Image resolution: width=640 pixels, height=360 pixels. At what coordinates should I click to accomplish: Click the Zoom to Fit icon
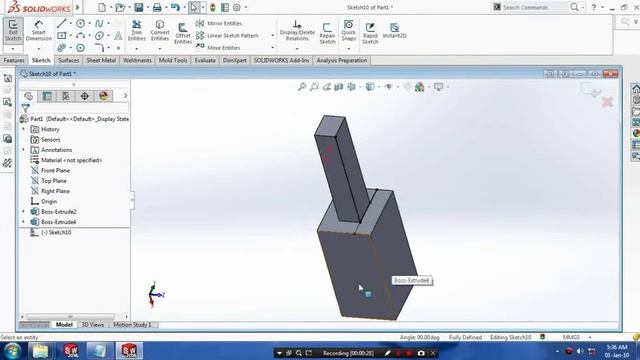[302, 87]
